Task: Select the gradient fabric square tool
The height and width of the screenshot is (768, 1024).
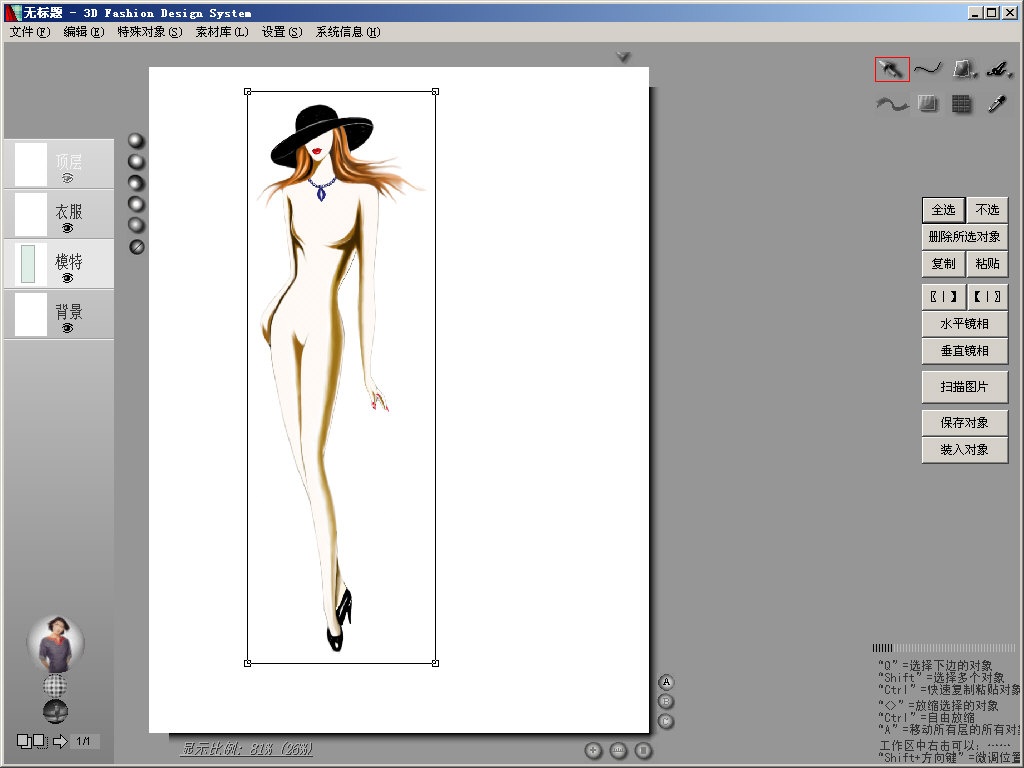Action: tap(927, 103)
